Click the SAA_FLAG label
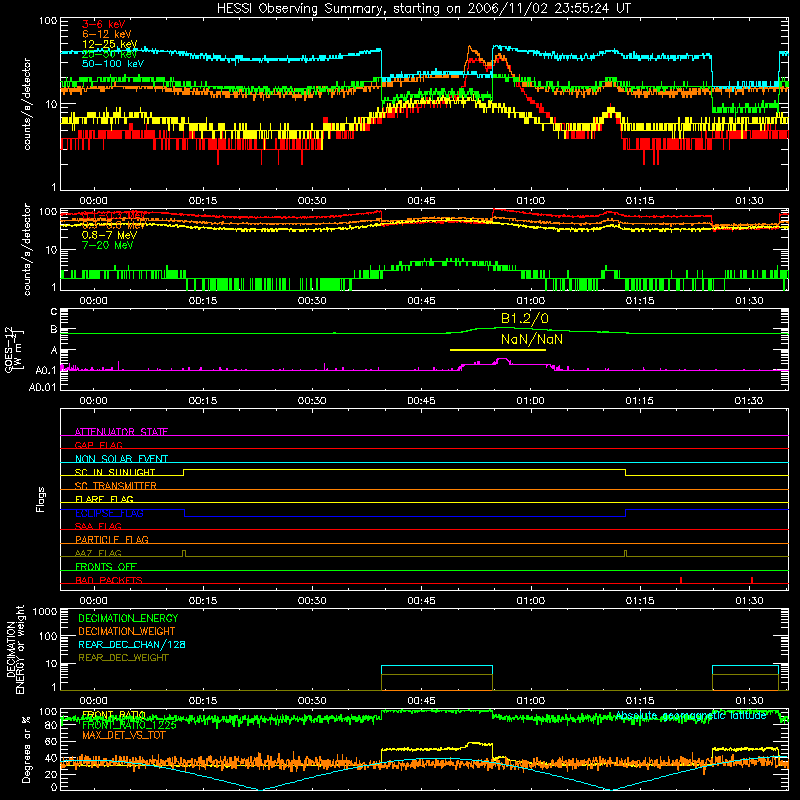This screenshot has width=800, height=800. (98, 526)
